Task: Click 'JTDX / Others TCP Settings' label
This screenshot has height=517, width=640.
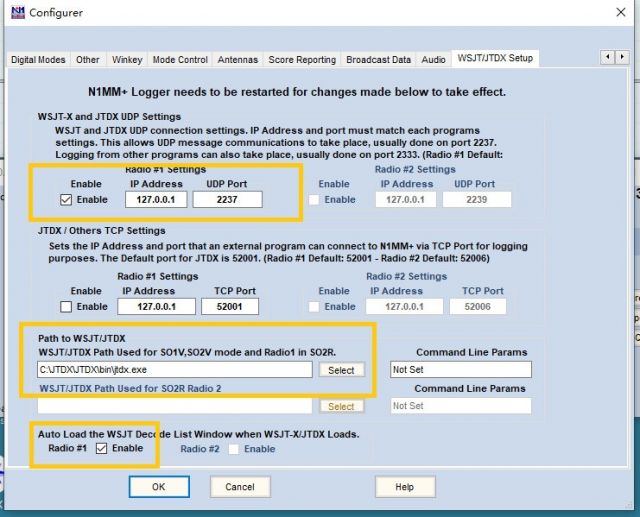Action: (x=102, y=231)
